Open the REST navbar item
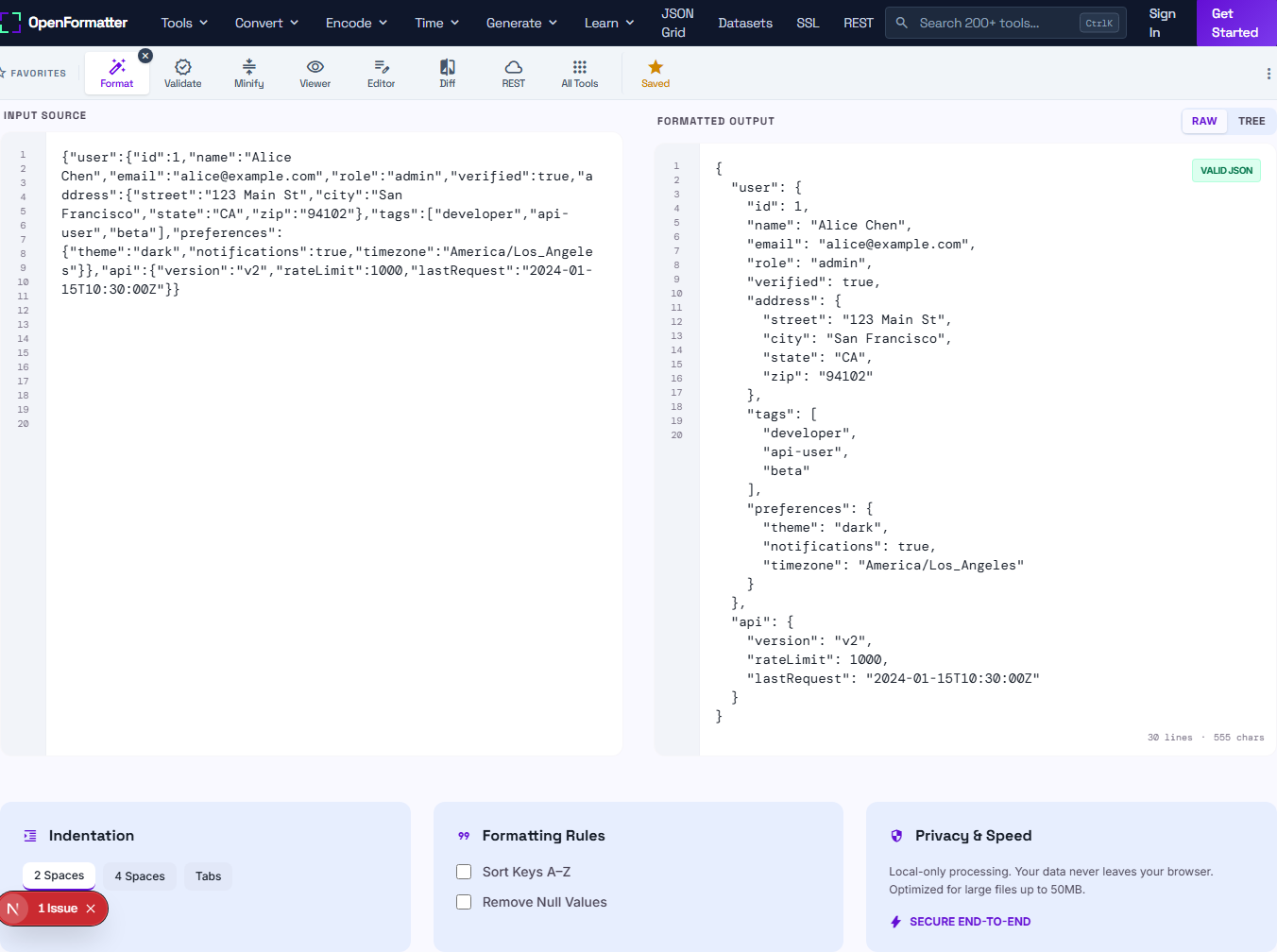 pyautogui.click(x=859, y=23)
